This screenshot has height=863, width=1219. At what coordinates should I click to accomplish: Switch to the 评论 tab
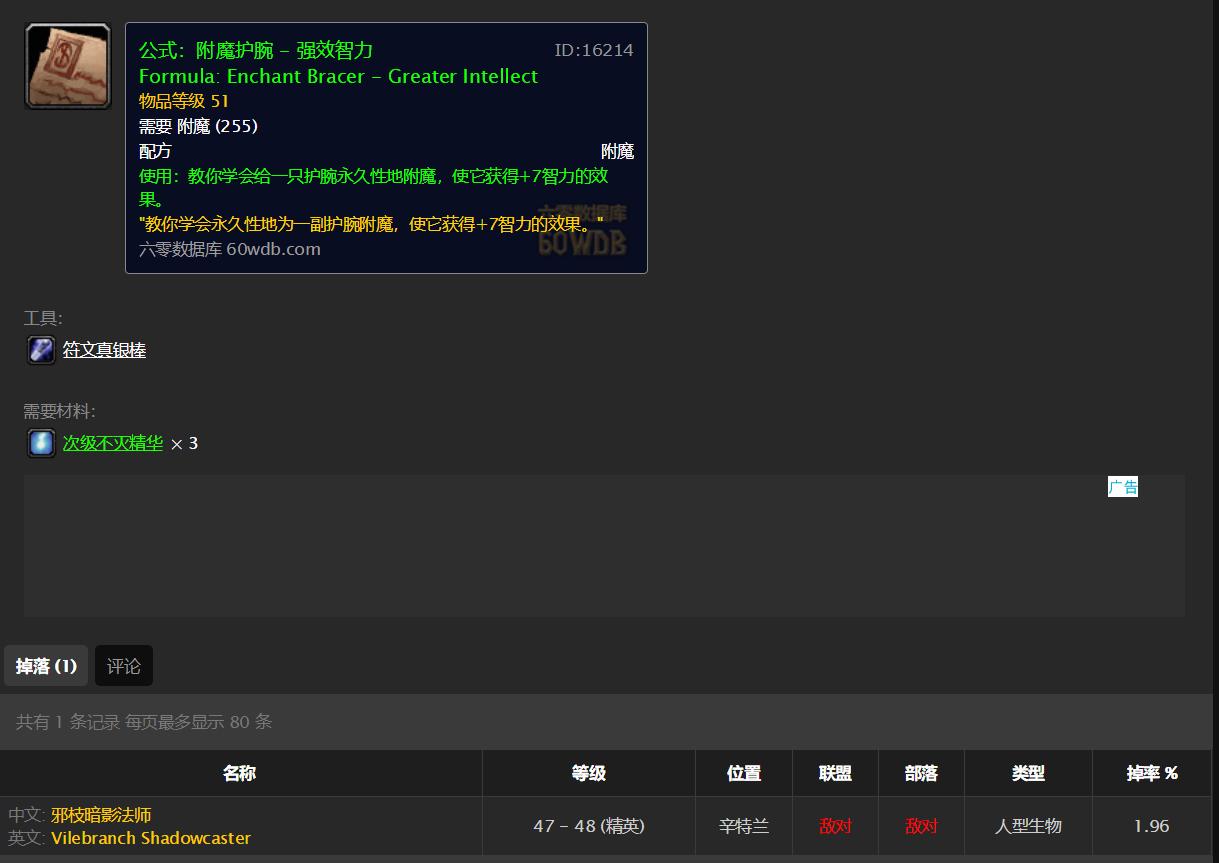pyautogui.click(x=124, y=666)
